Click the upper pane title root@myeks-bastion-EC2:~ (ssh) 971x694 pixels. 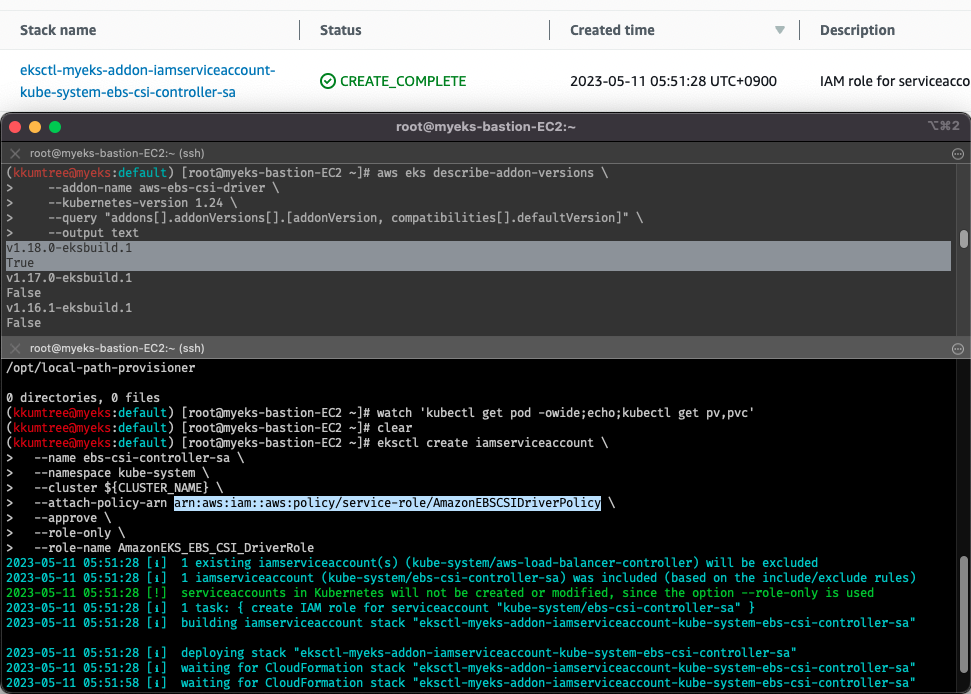point(117,154)
